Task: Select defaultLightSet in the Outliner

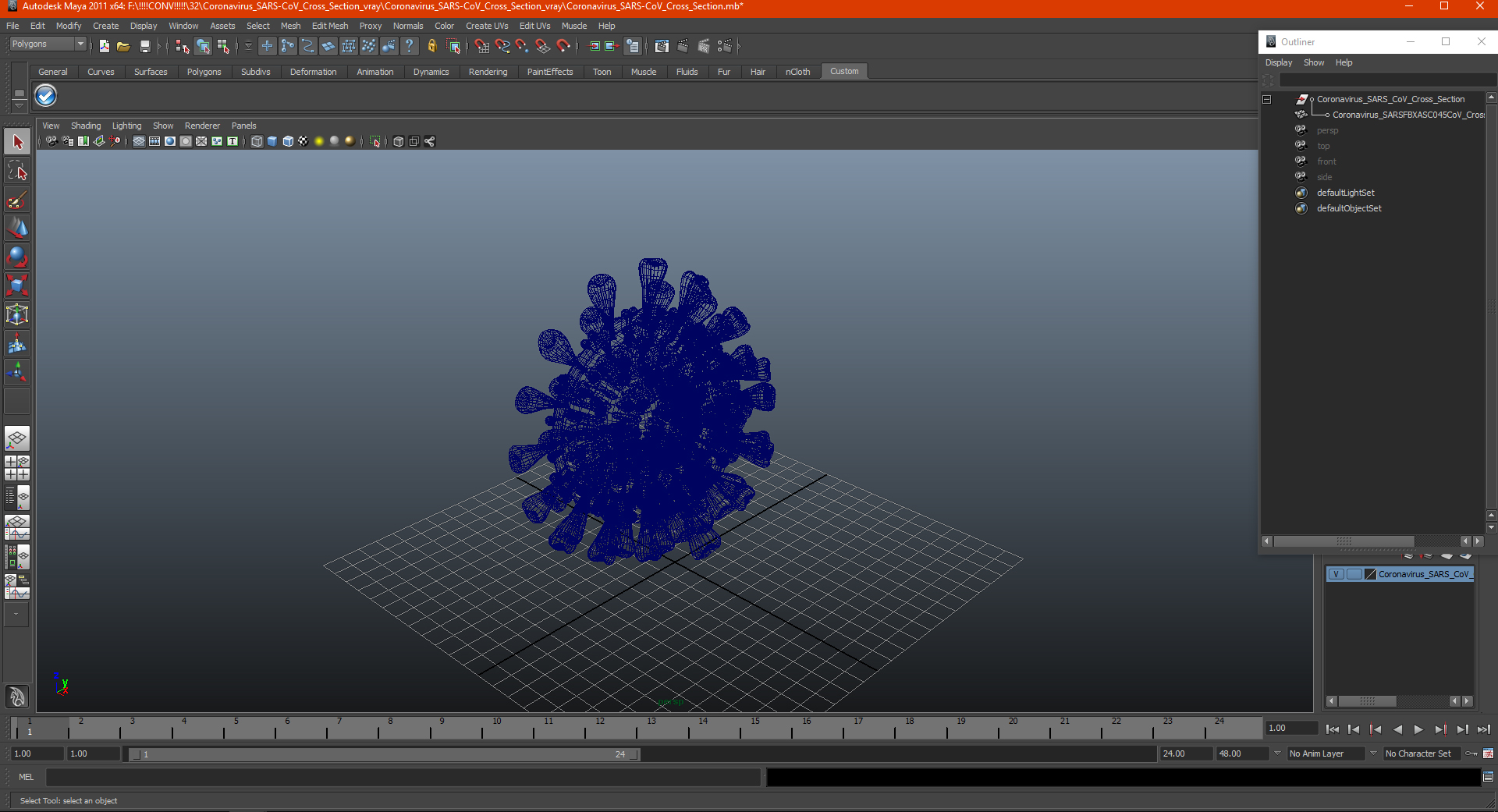Action: point(1345,193)
